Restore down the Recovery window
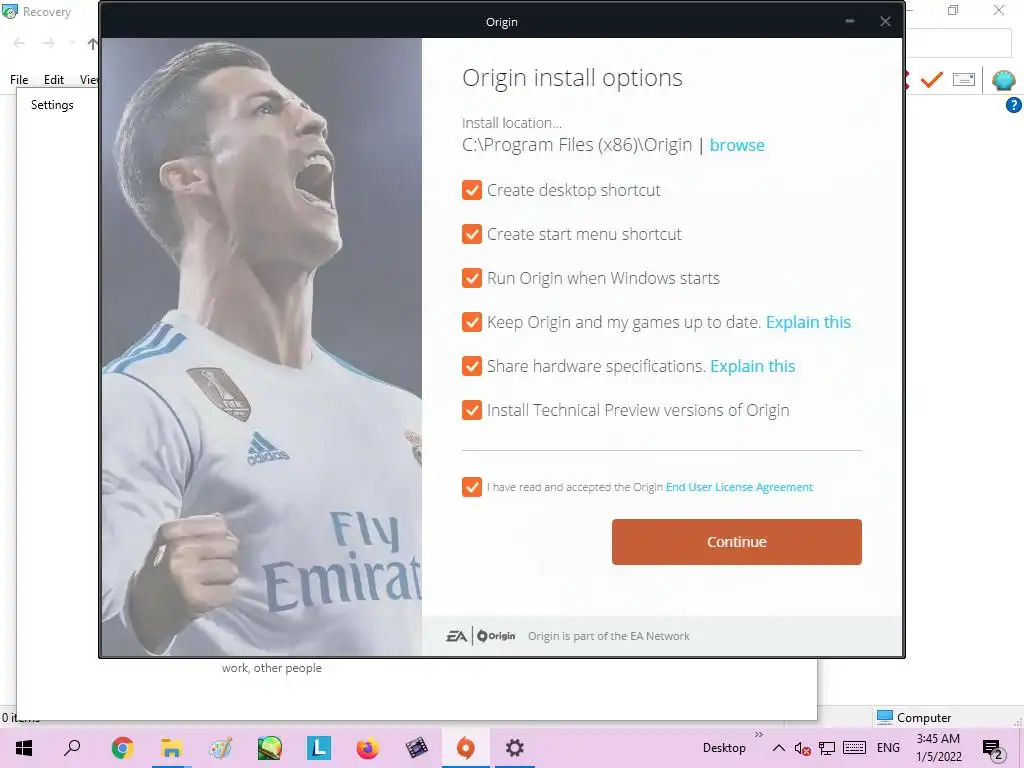1024x768 pixels. pyautogui.click(x=953, y=10)
